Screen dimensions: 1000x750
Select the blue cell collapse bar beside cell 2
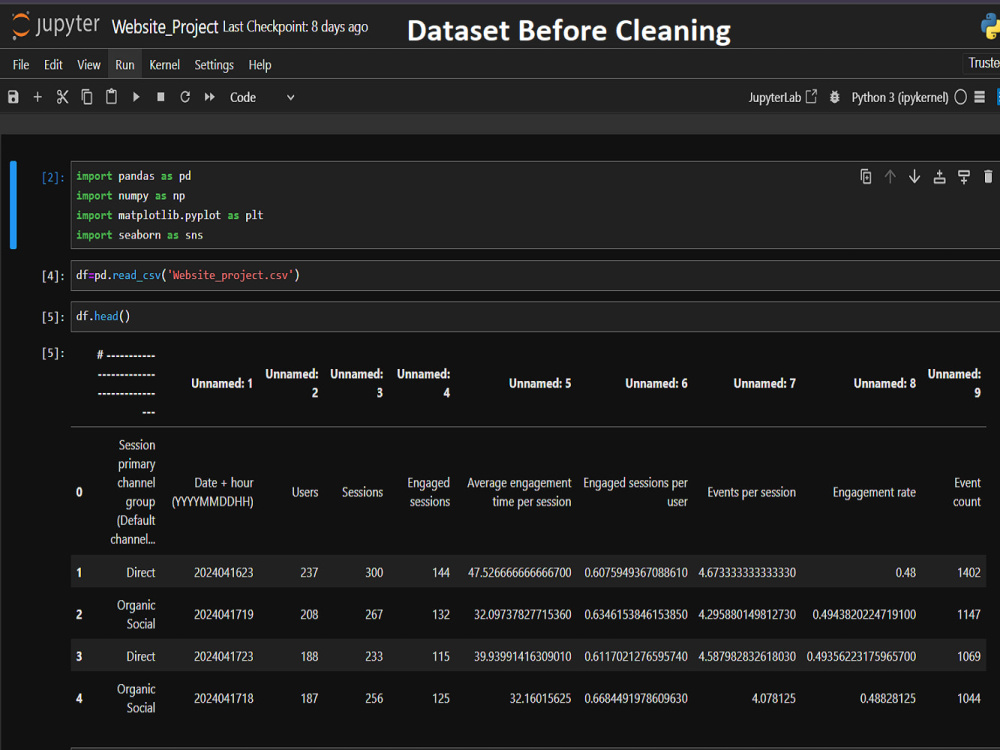pos(13,205)
